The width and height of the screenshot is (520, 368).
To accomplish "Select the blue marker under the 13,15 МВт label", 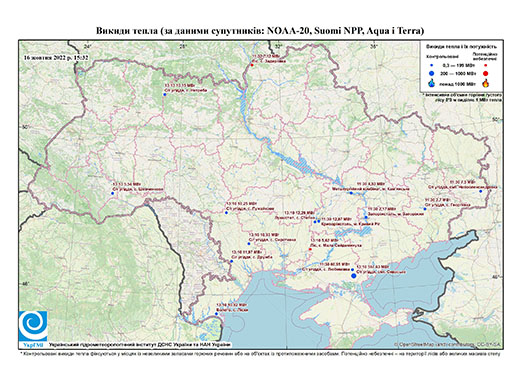I will point(164,95).
